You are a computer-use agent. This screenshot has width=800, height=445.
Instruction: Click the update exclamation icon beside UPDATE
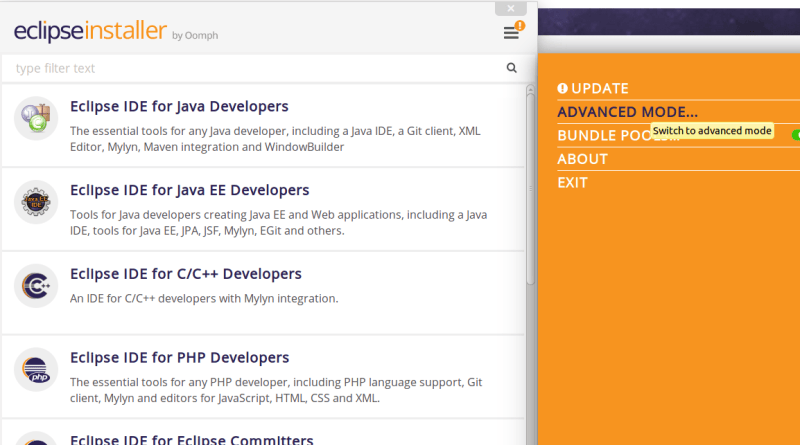coord(562,88)
